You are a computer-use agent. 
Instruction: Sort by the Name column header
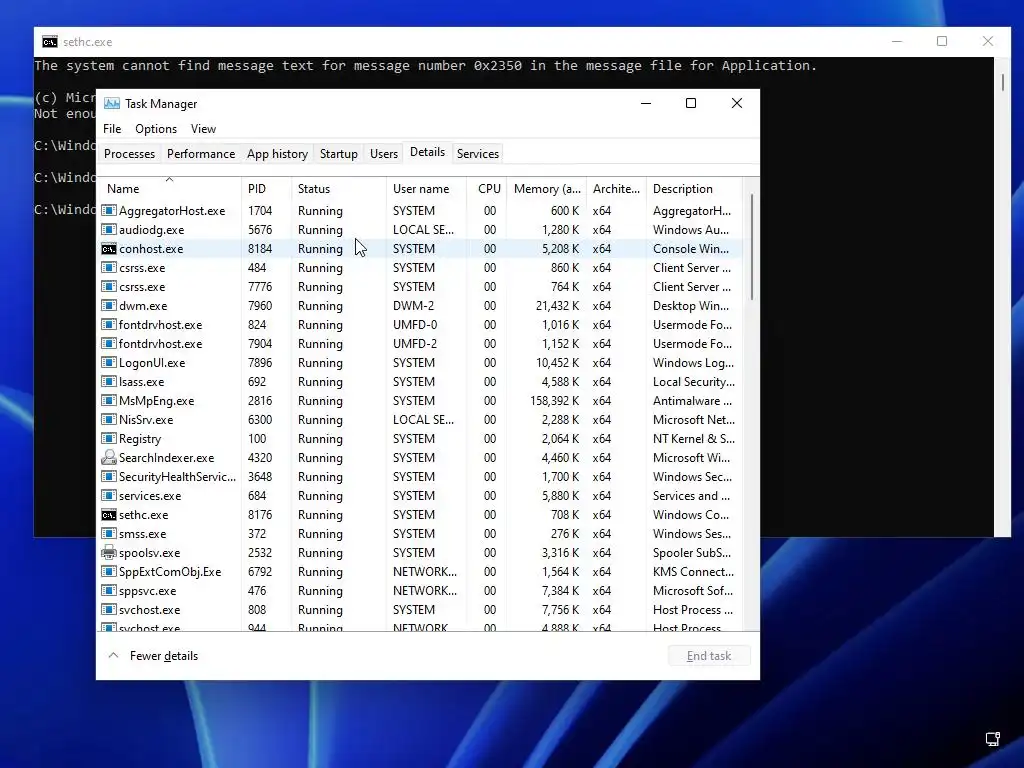[x=169, y=188]
